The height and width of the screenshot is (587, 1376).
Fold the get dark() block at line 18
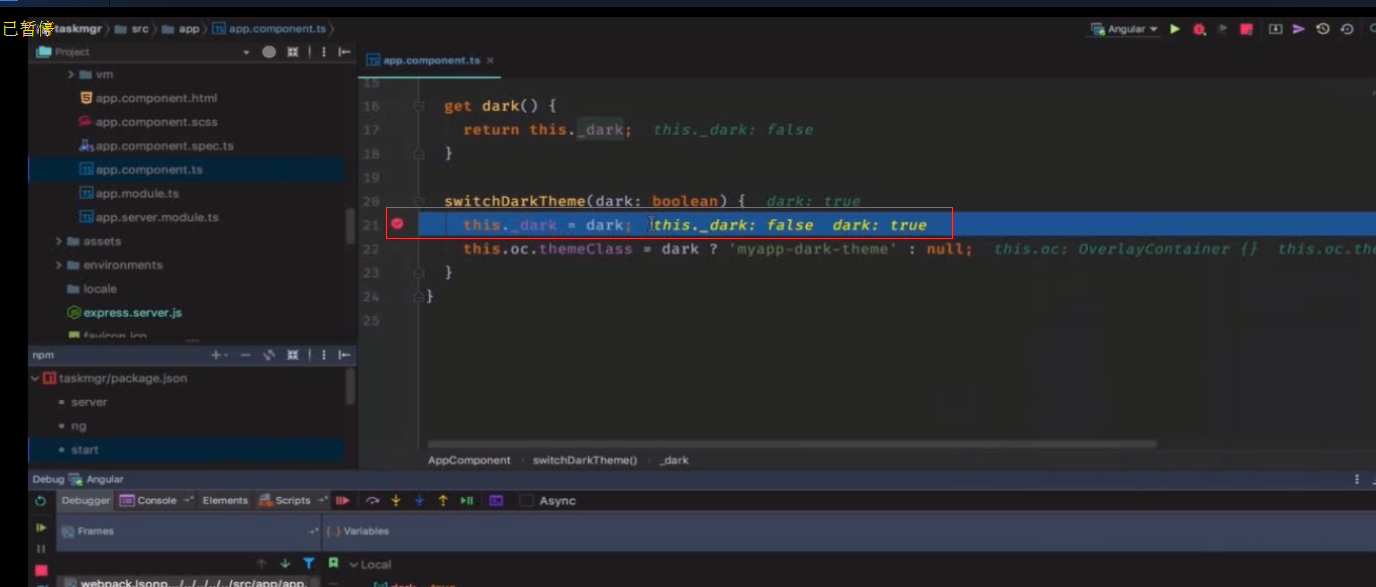pyautogui.click(x=419, y=154)
